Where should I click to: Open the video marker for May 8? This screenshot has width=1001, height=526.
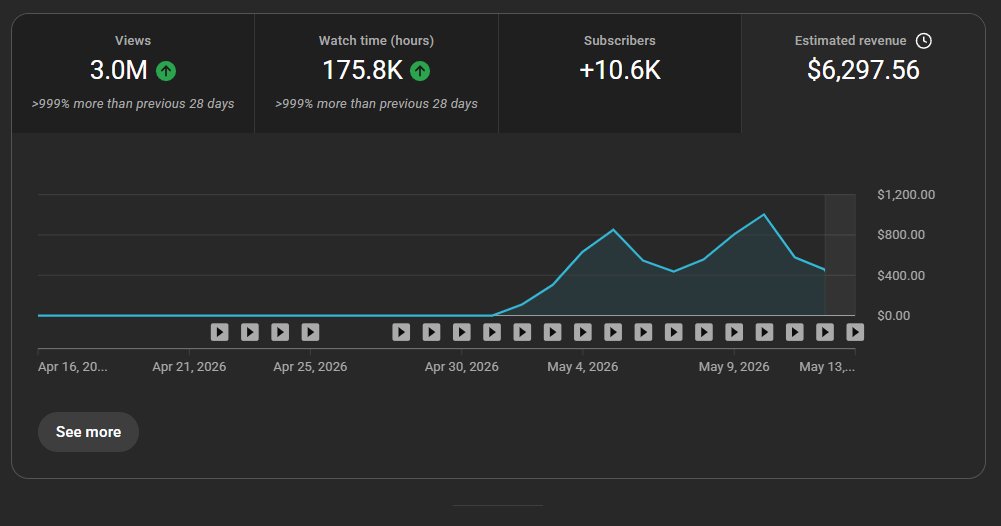coord(704,332)
